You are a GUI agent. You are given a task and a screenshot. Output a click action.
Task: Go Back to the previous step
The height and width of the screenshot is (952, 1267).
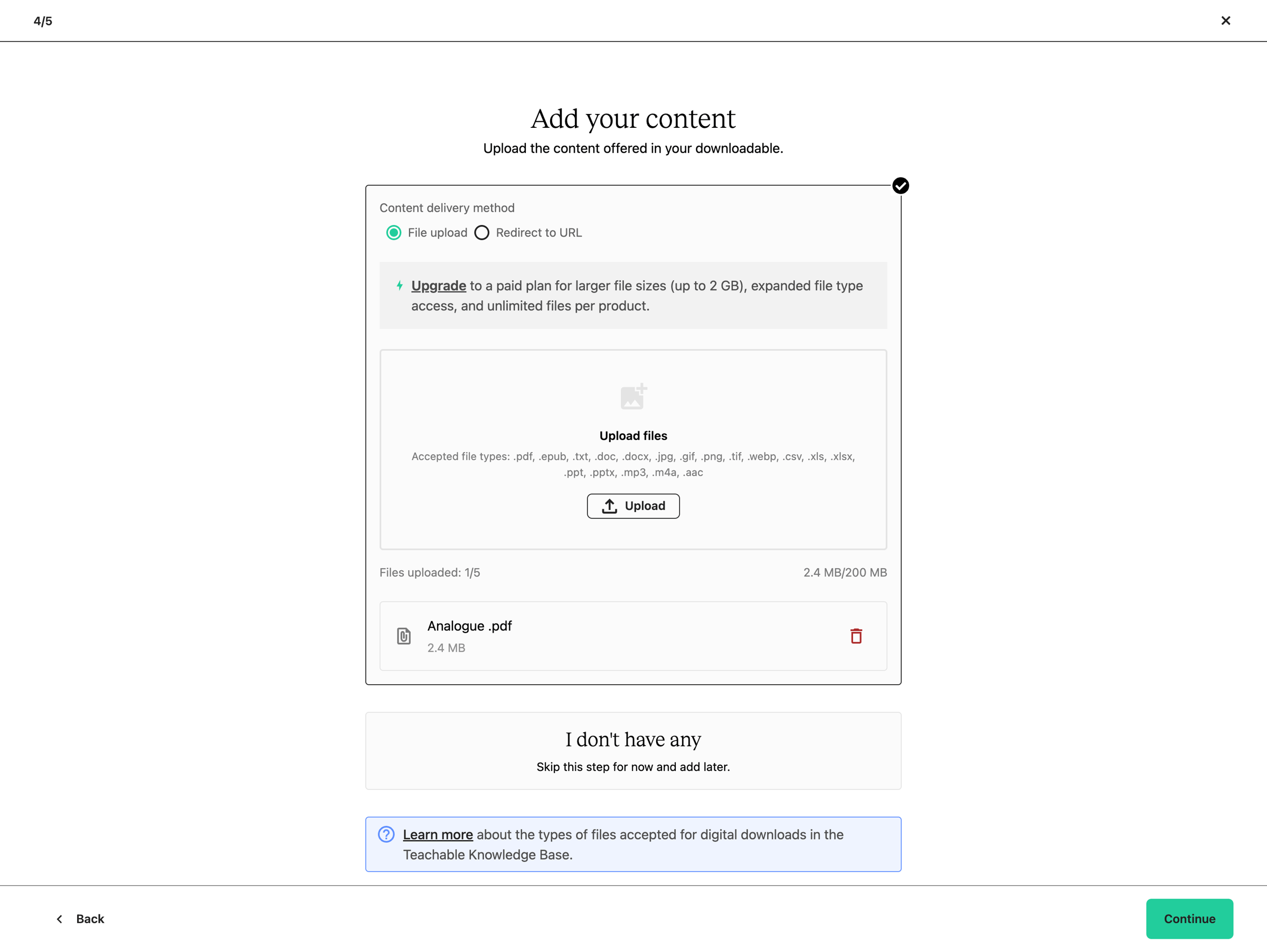tap(80, 918)
